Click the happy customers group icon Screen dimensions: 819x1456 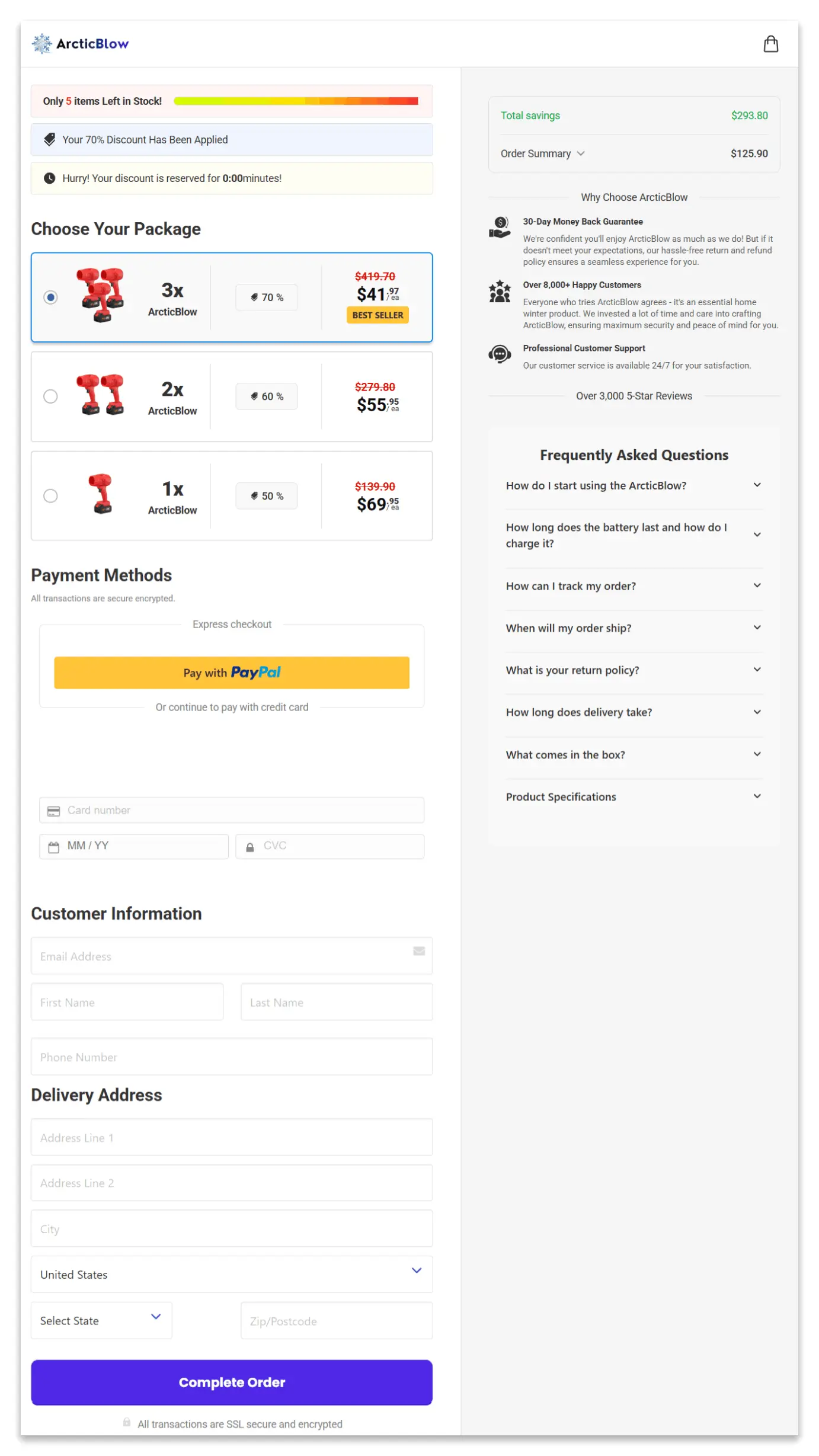[x=499, y=292]
